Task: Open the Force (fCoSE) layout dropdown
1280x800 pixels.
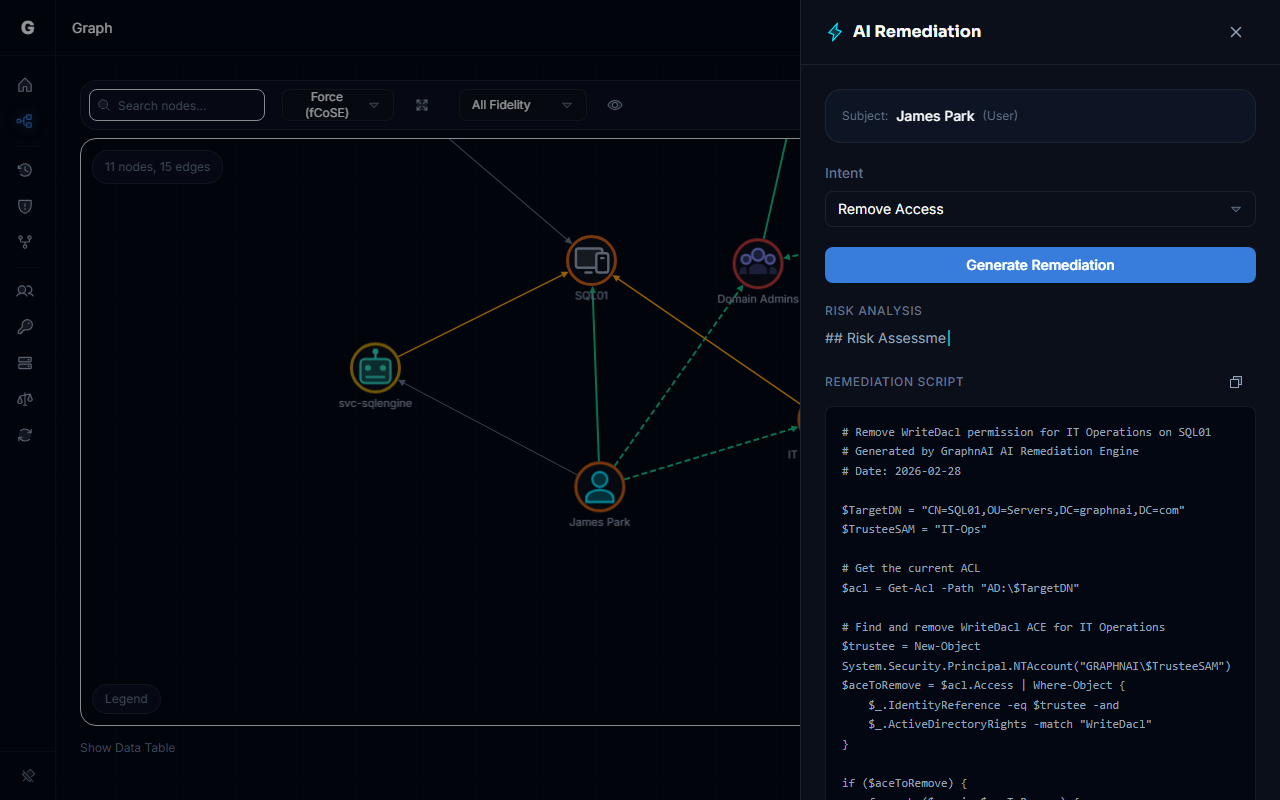Action: (338, 105)
